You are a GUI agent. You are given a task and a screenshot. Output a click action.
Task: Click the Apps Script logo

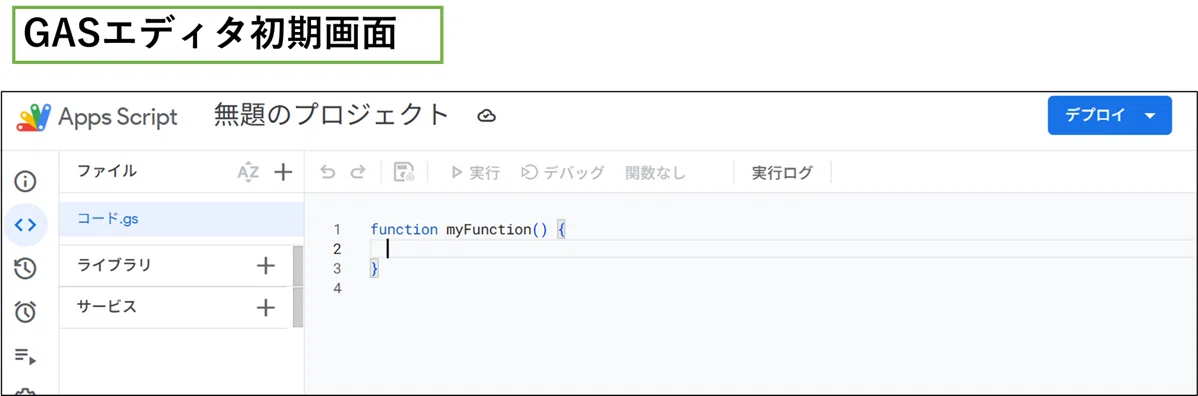point(34,117)
